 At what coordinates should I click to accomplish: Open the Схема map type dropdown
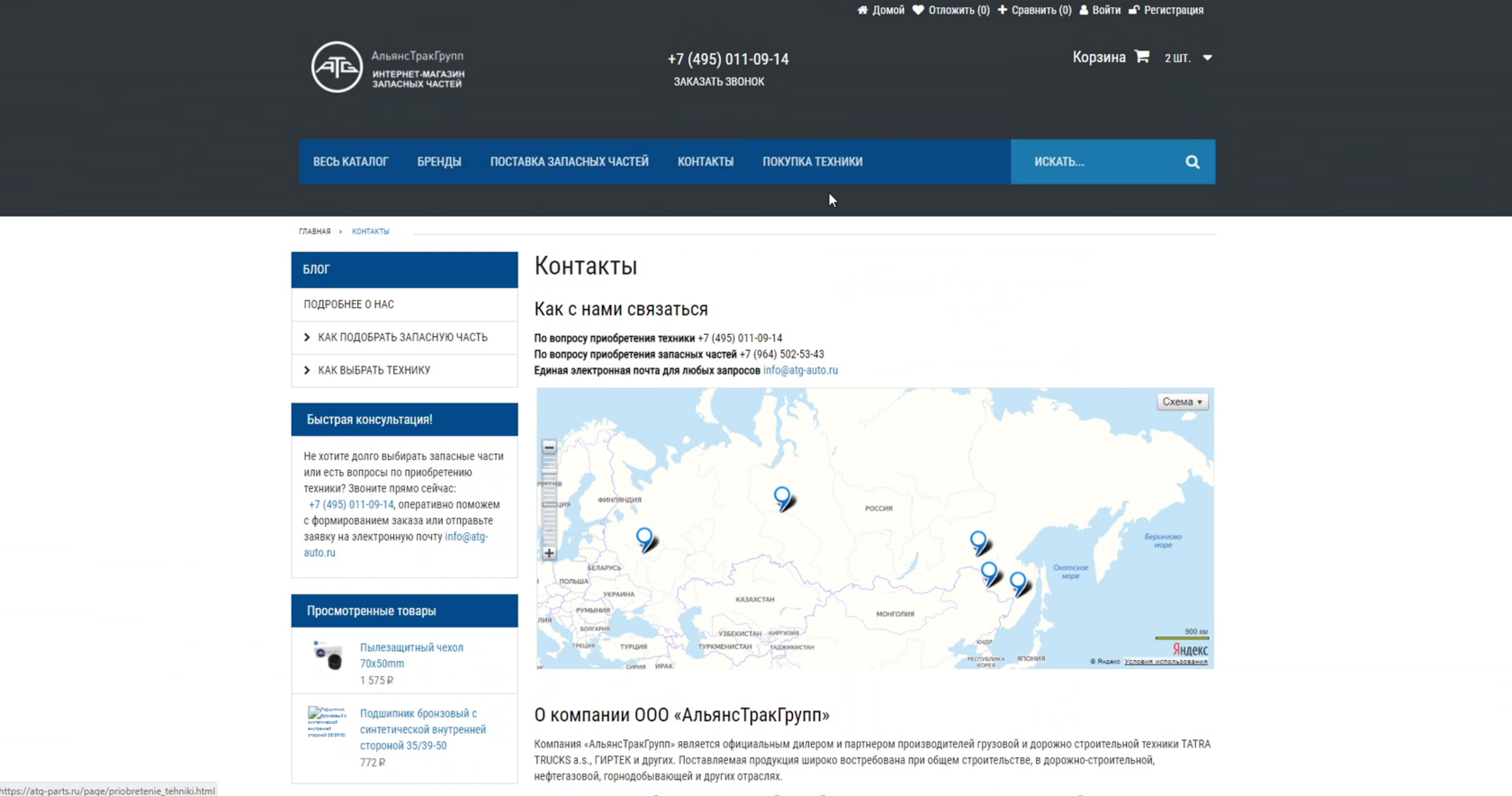pyautogui.click(x=1182, y=402)
